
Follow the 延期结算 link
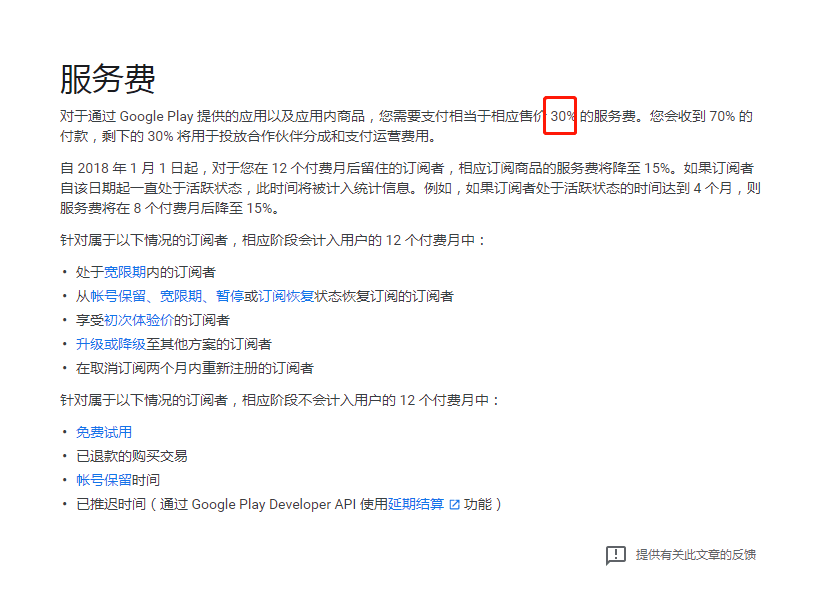(x=416, y=504)
